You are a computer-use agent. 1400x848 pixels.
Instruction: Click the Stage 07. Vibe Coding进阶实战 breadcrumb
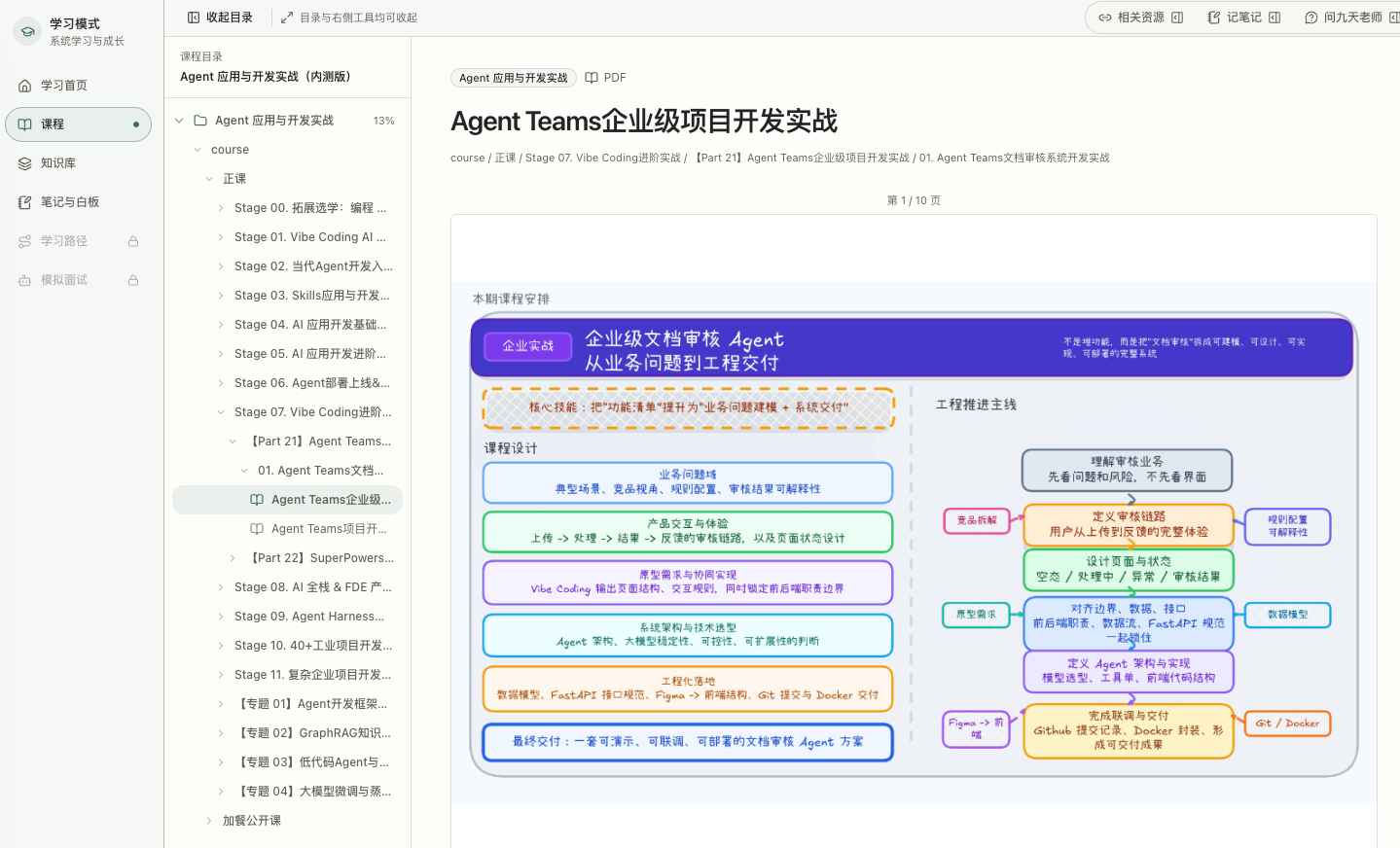click(x=603, y=158)
